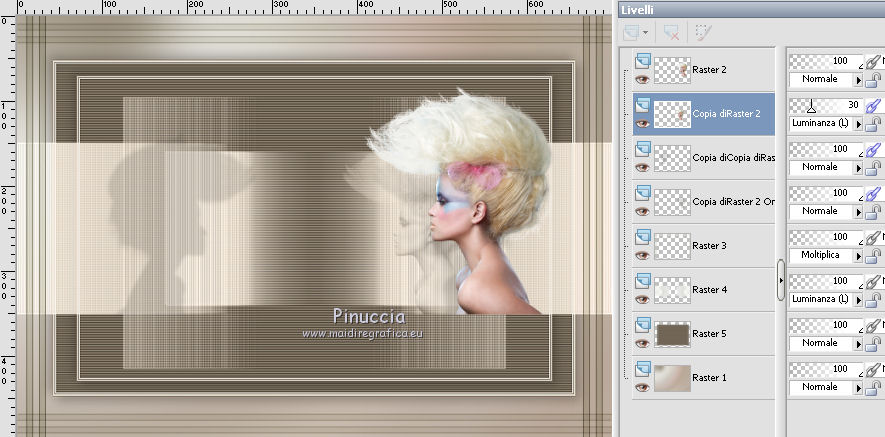This screenshot has width=885, height=437.
Task: Open Luminanza (L) blend dropdown for Raster 4
Action: 826,300
